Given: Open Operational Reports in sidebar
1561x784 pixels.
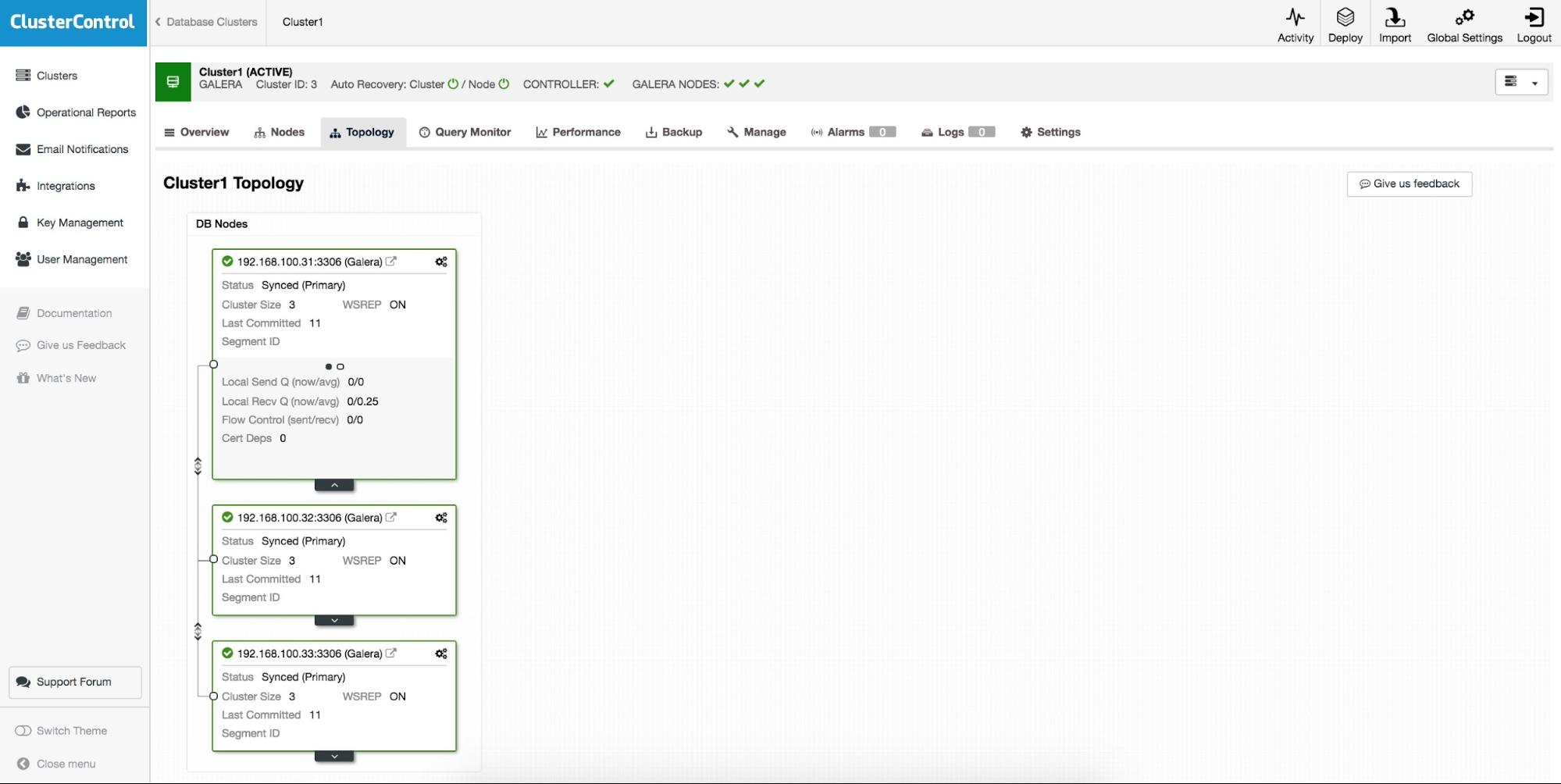Looking at the screenshot, I should [x=76, y=112].
